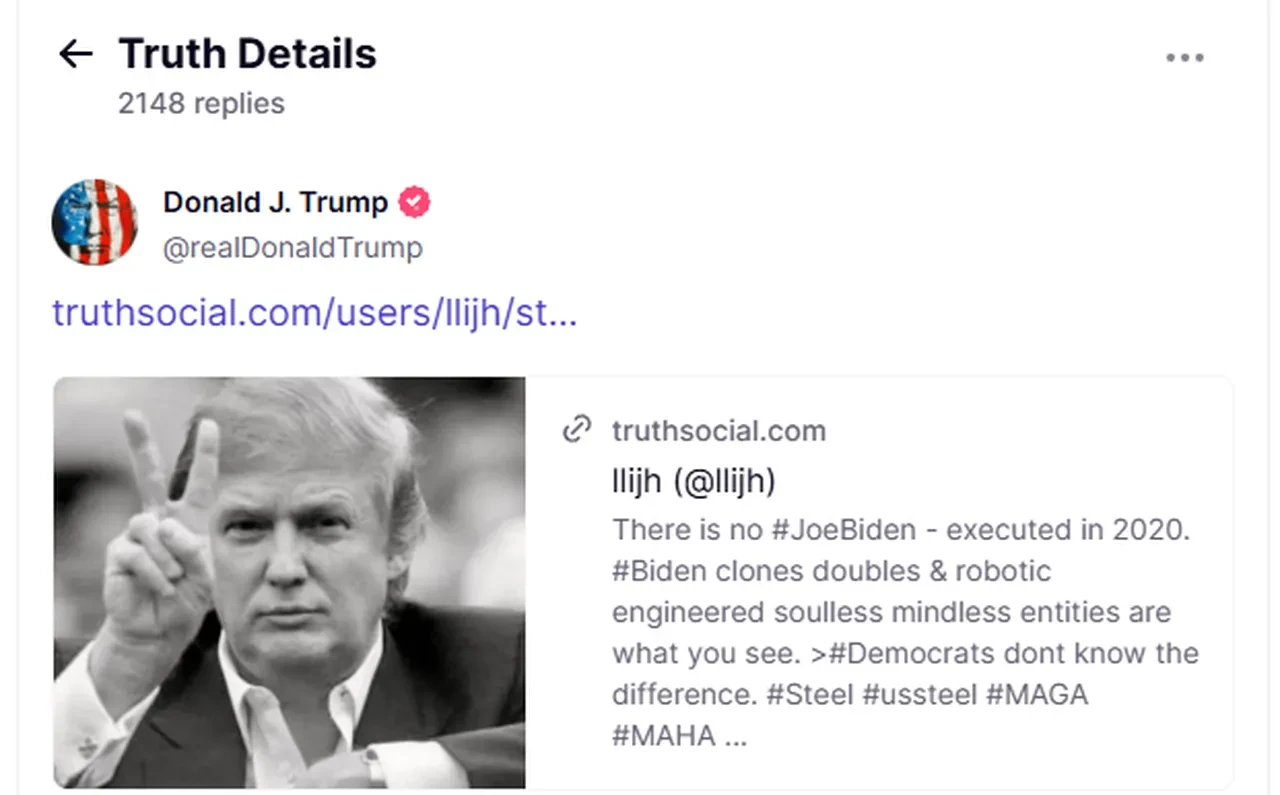This screenshot has width=1280, height=795.
Task: Open the black-and-white photo thumbnail
Action: point(289,582)
